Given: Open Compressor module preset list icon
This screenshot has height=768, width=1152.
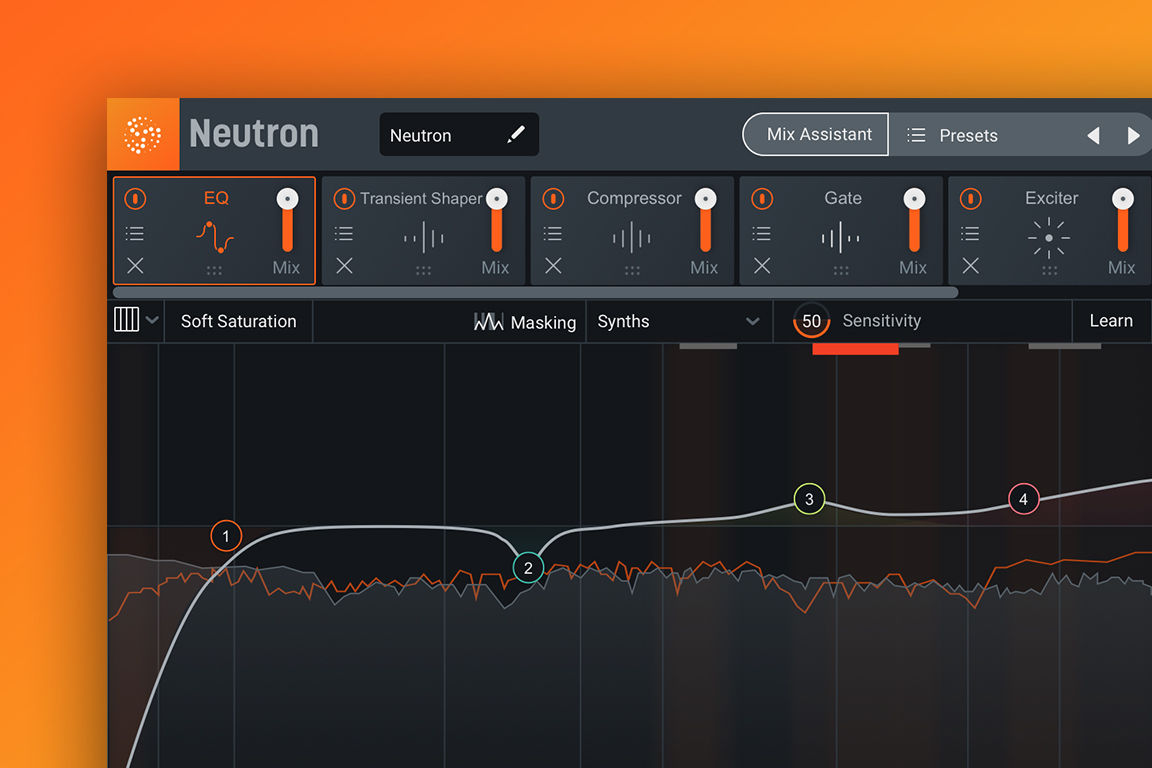Looking at the screenshot, I should [552, 234].
